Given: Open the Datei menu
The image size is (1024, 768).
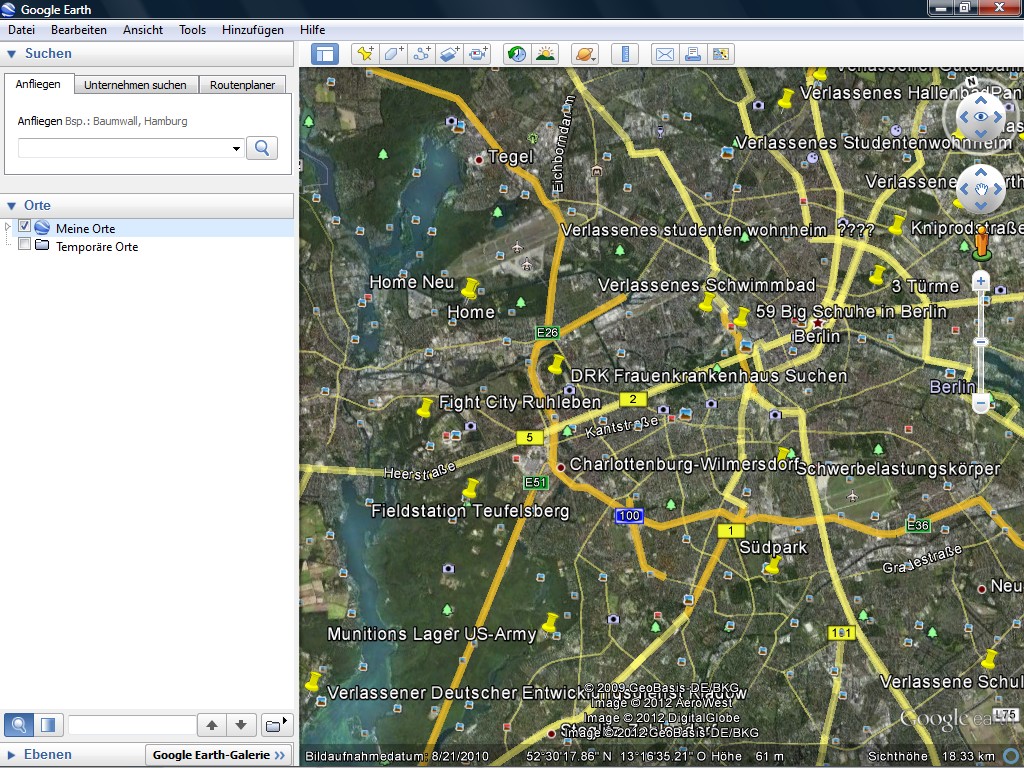Looking at the screenshot, I should pos(22,30).
